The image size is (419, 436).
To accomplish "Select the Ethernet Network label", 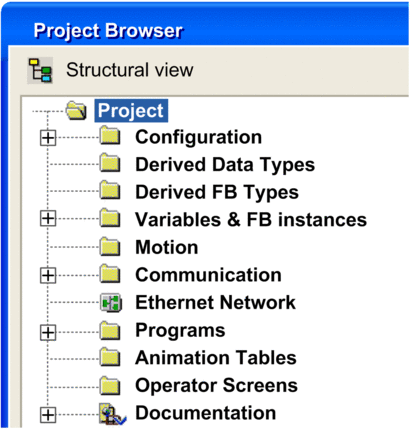I will coord(215,302).
